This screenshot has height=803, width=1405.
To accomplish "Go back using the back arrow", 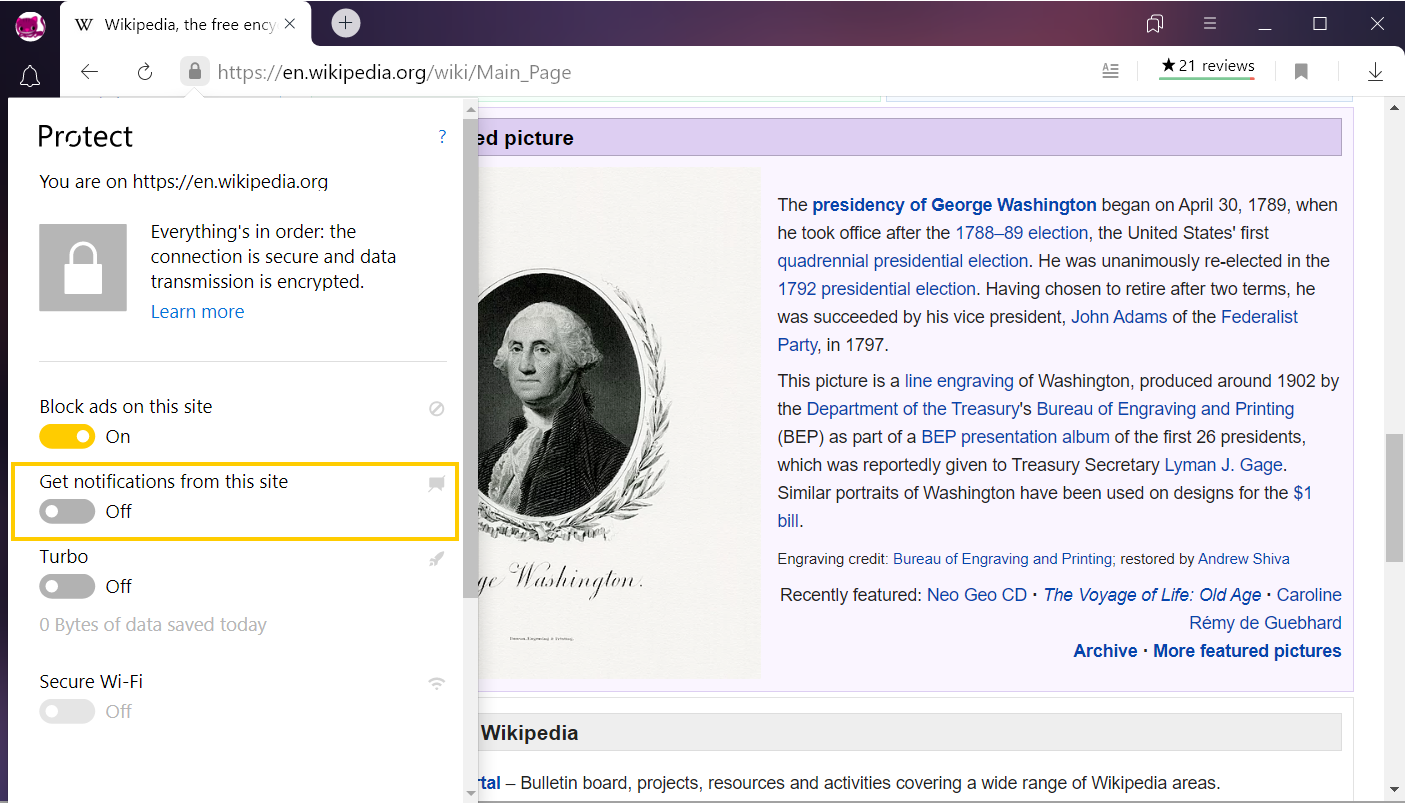I will point(90,71).
